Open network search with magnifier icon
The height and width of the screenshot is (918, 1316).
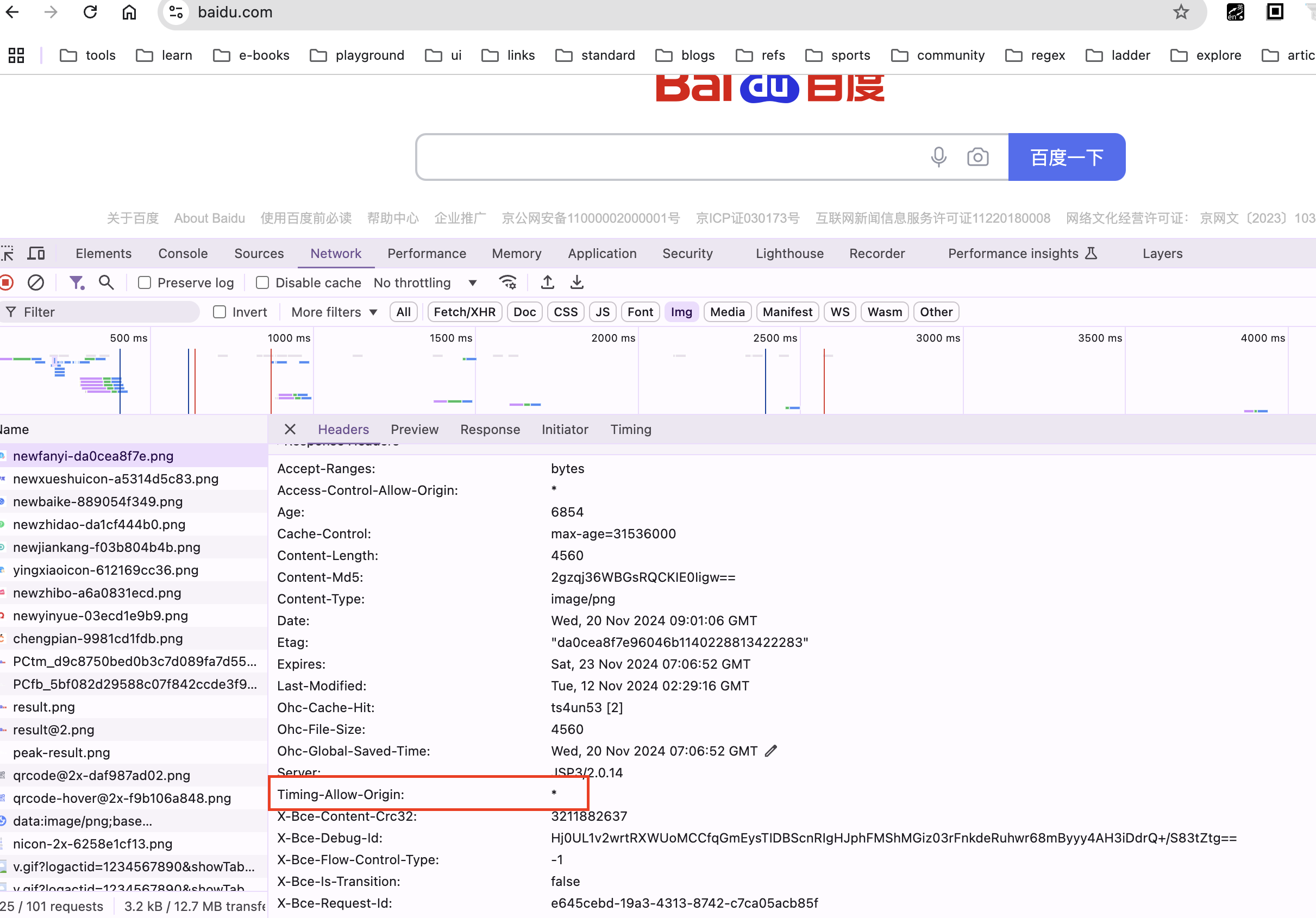pos(106,282)
